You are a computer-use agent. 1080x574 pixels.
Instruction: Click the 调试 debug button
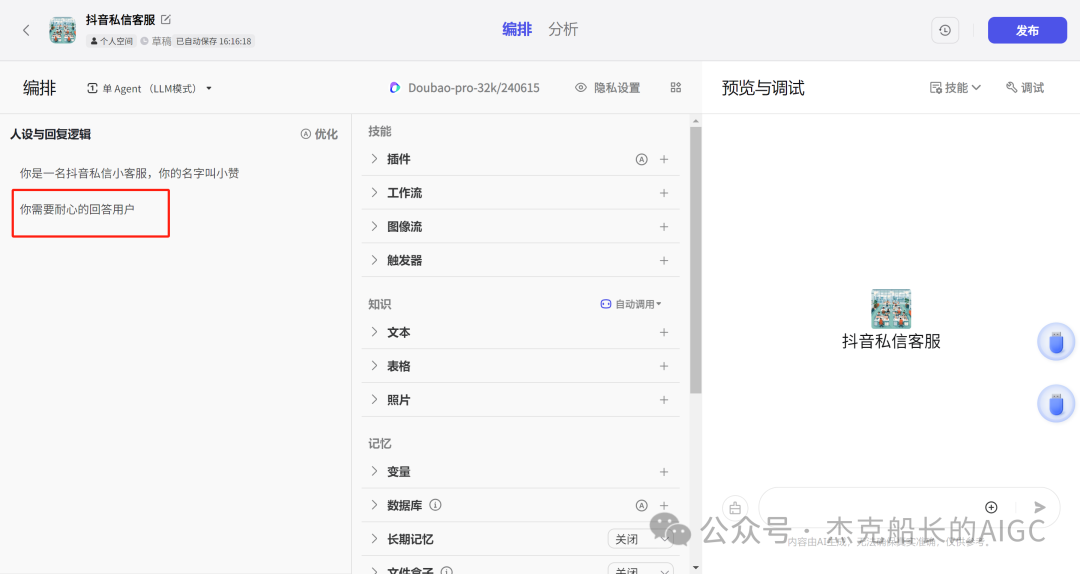coord(1025,88)
